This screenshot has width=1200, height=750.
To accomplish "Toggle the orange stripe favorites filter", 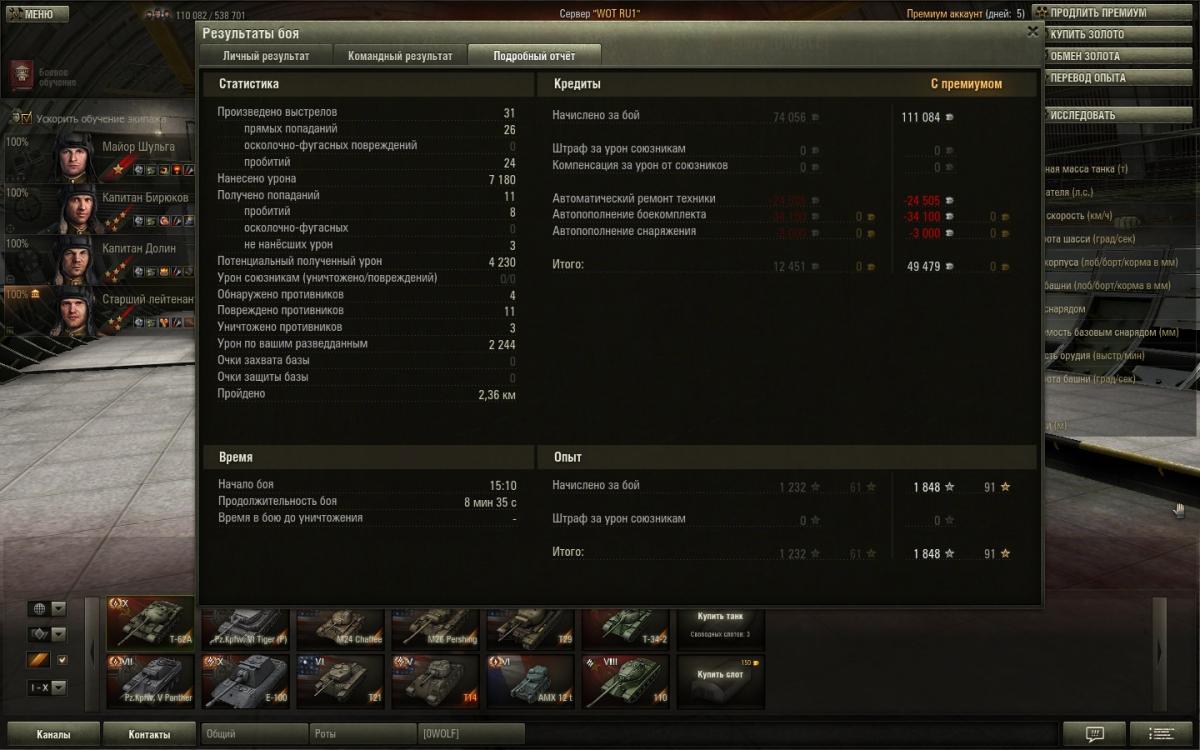I will pyautogui.click(x=38, y=660).
